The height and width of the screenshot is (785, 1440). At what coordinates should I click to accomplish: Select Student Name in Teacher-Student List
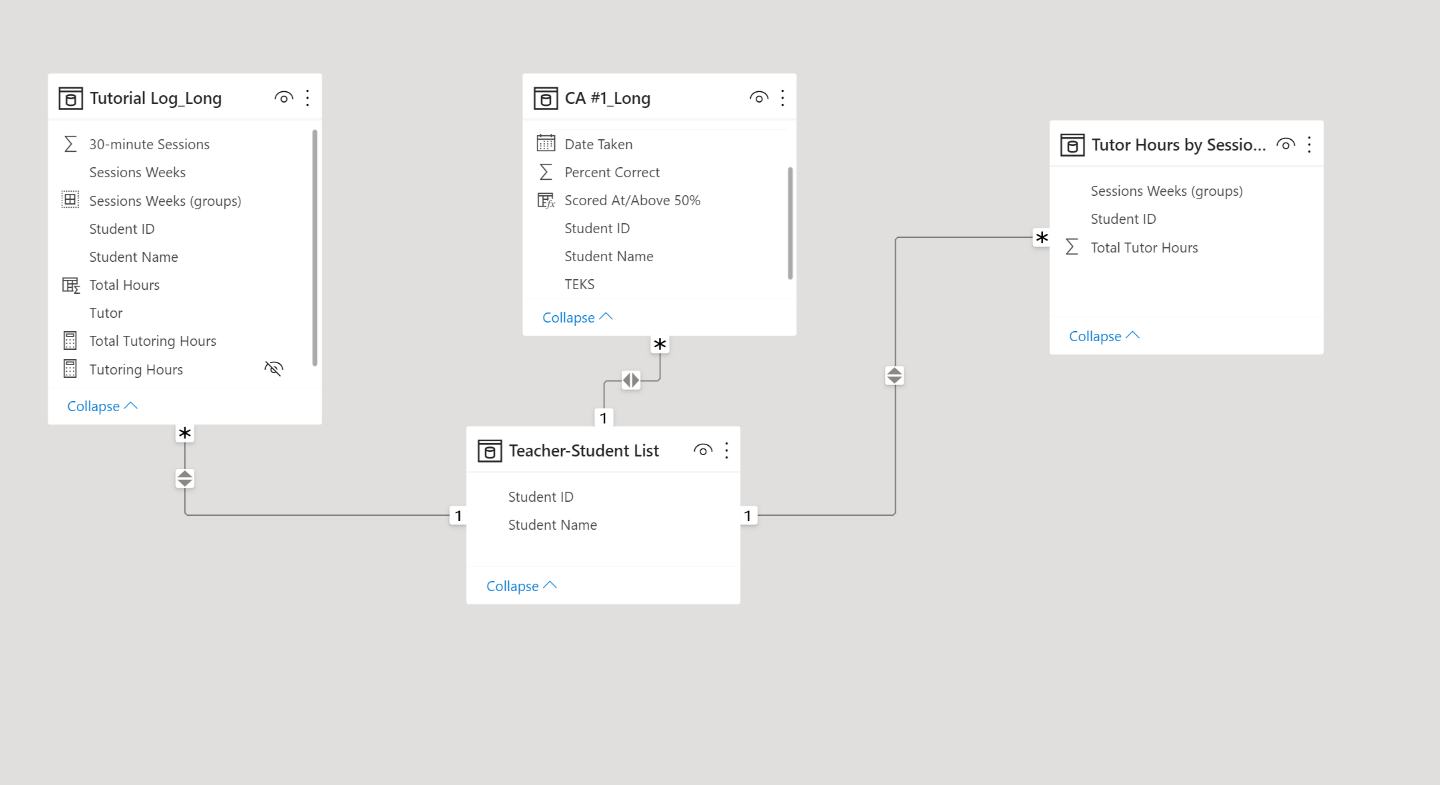click(x=553, y=525)
